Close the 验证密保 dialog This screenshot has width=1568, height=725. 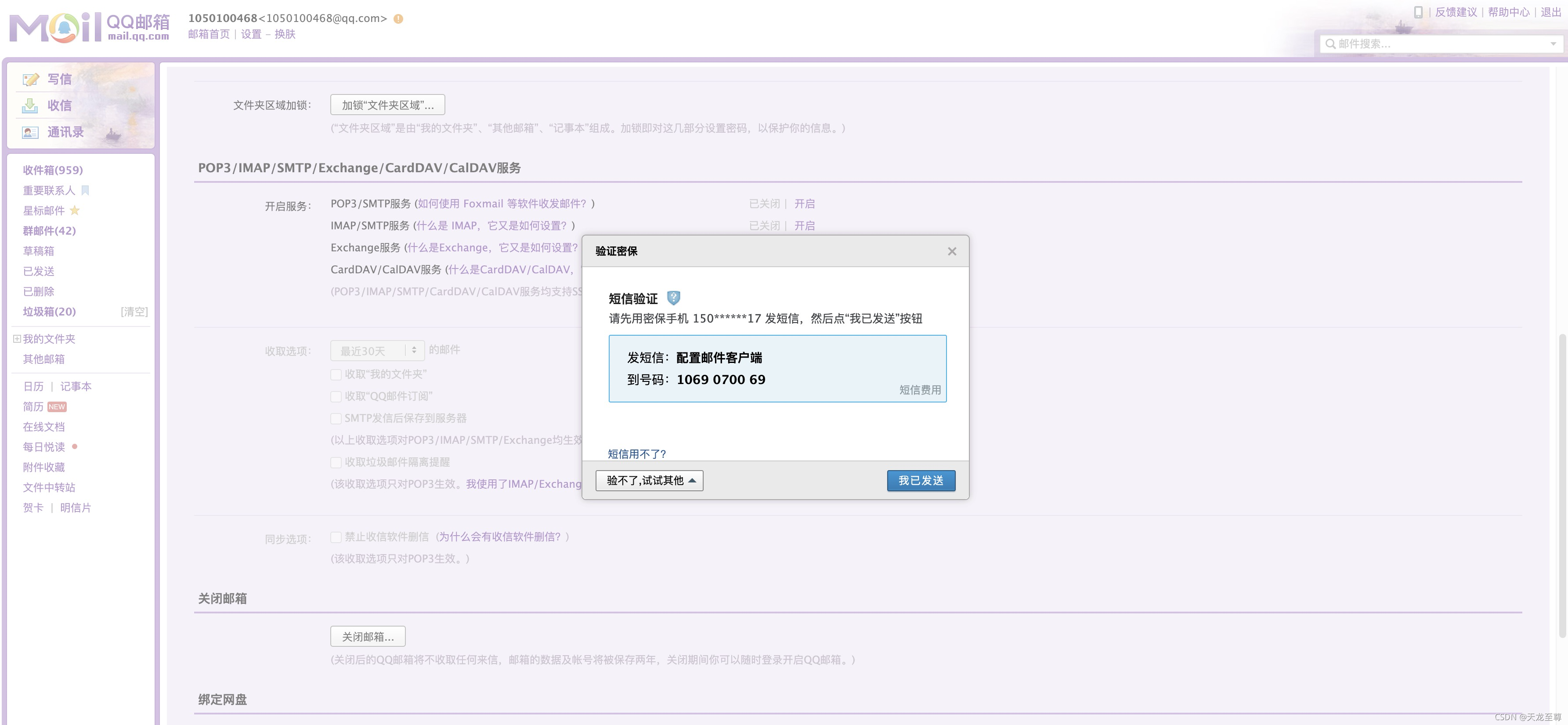[x=952, y=251]
